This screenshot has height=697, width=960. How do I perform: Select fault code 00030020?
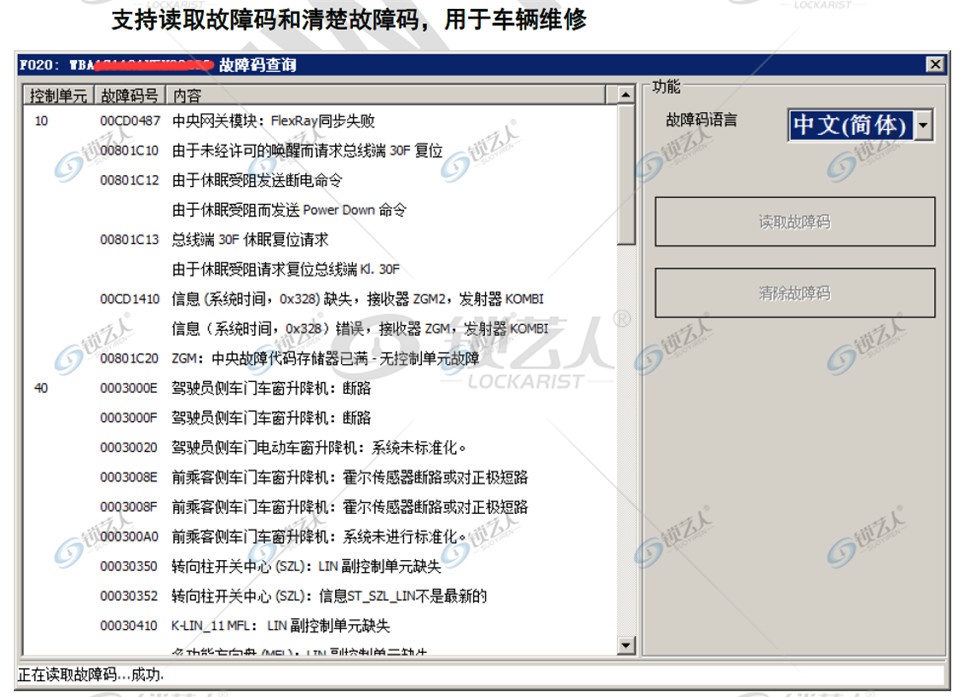pos(129,448)
